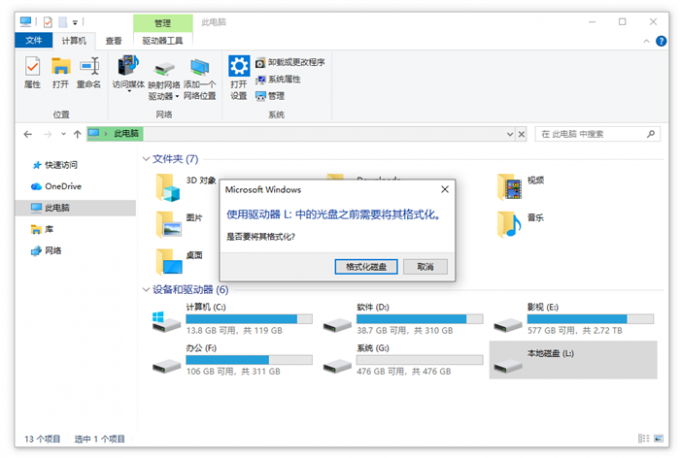Switch to the 查看 view tab

click(x=114, y=41)
